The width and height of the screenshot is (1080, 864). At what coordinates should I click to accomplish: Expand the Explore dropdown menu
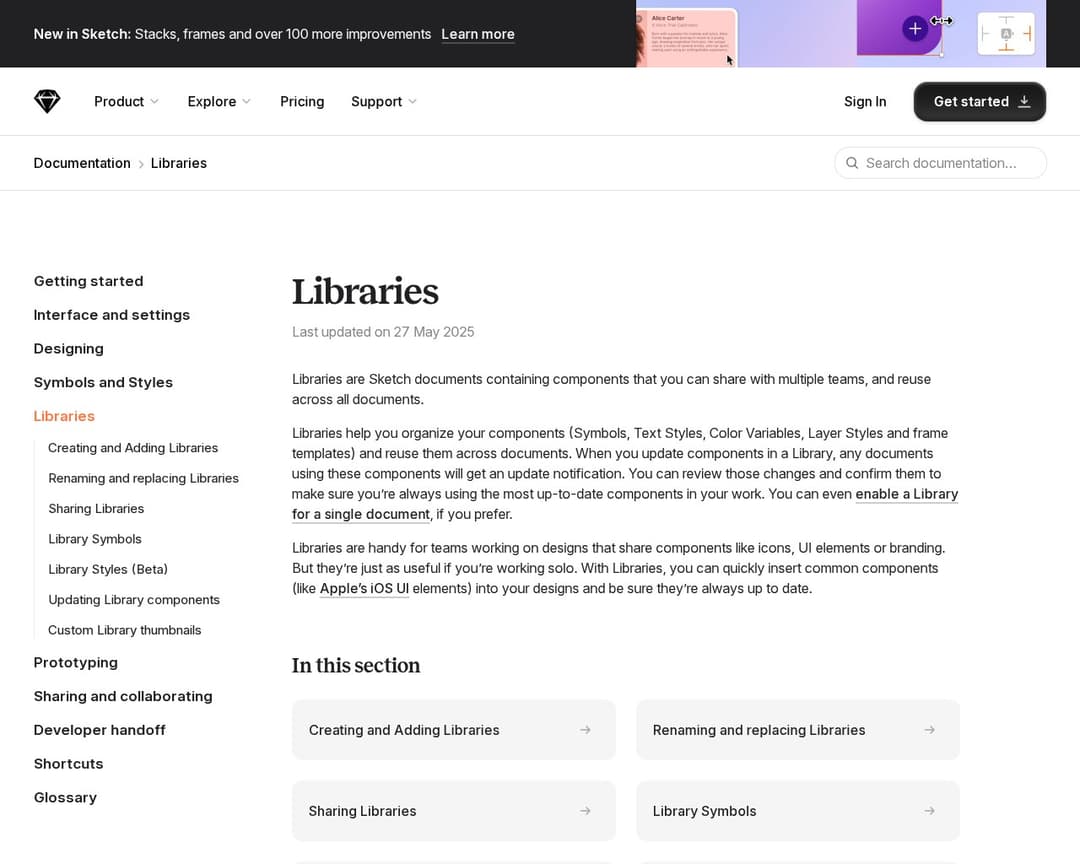click(219, 101)
